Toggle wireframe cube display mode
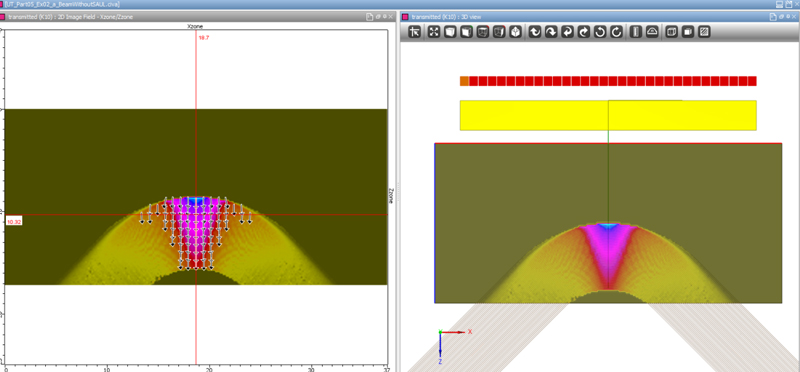 671,32
